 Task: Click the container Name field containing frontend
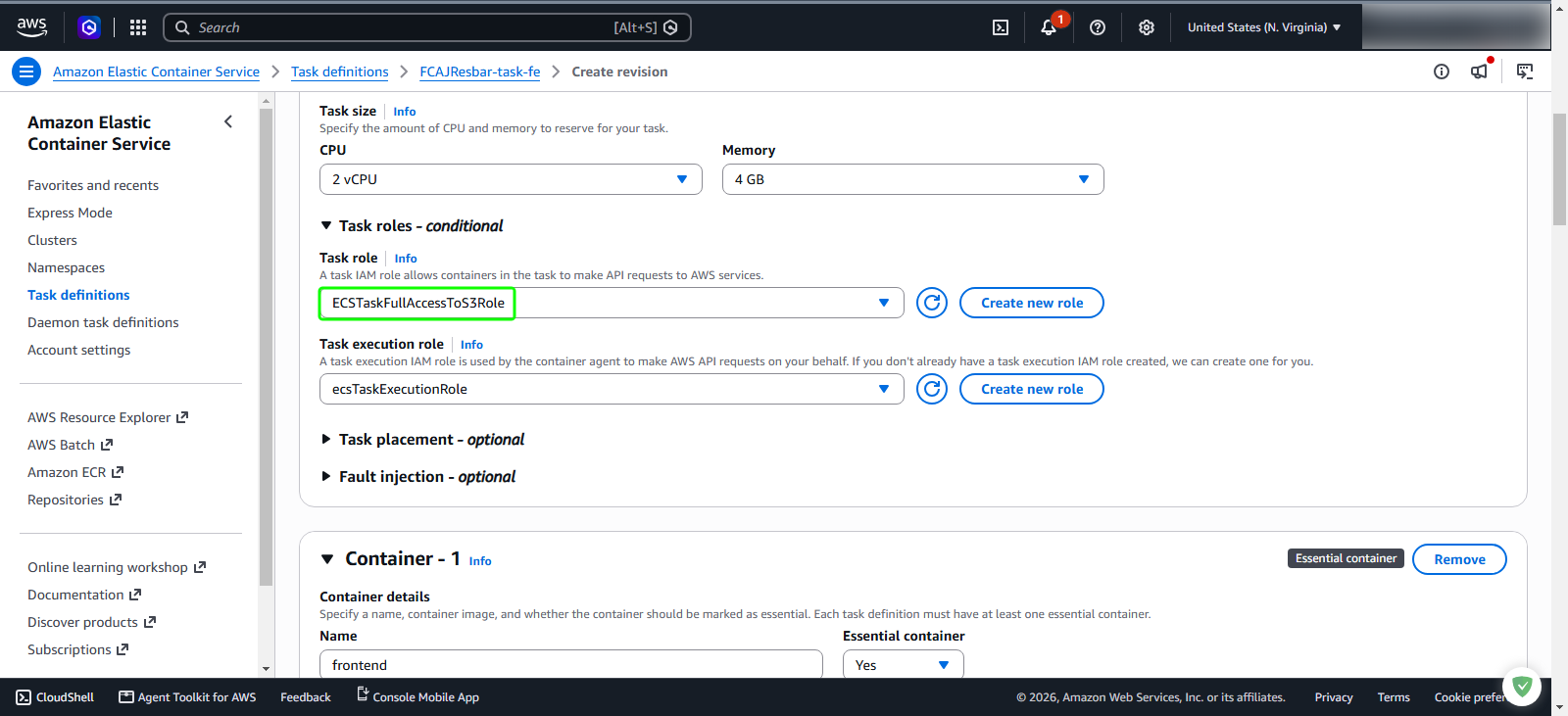pos(571,665)
